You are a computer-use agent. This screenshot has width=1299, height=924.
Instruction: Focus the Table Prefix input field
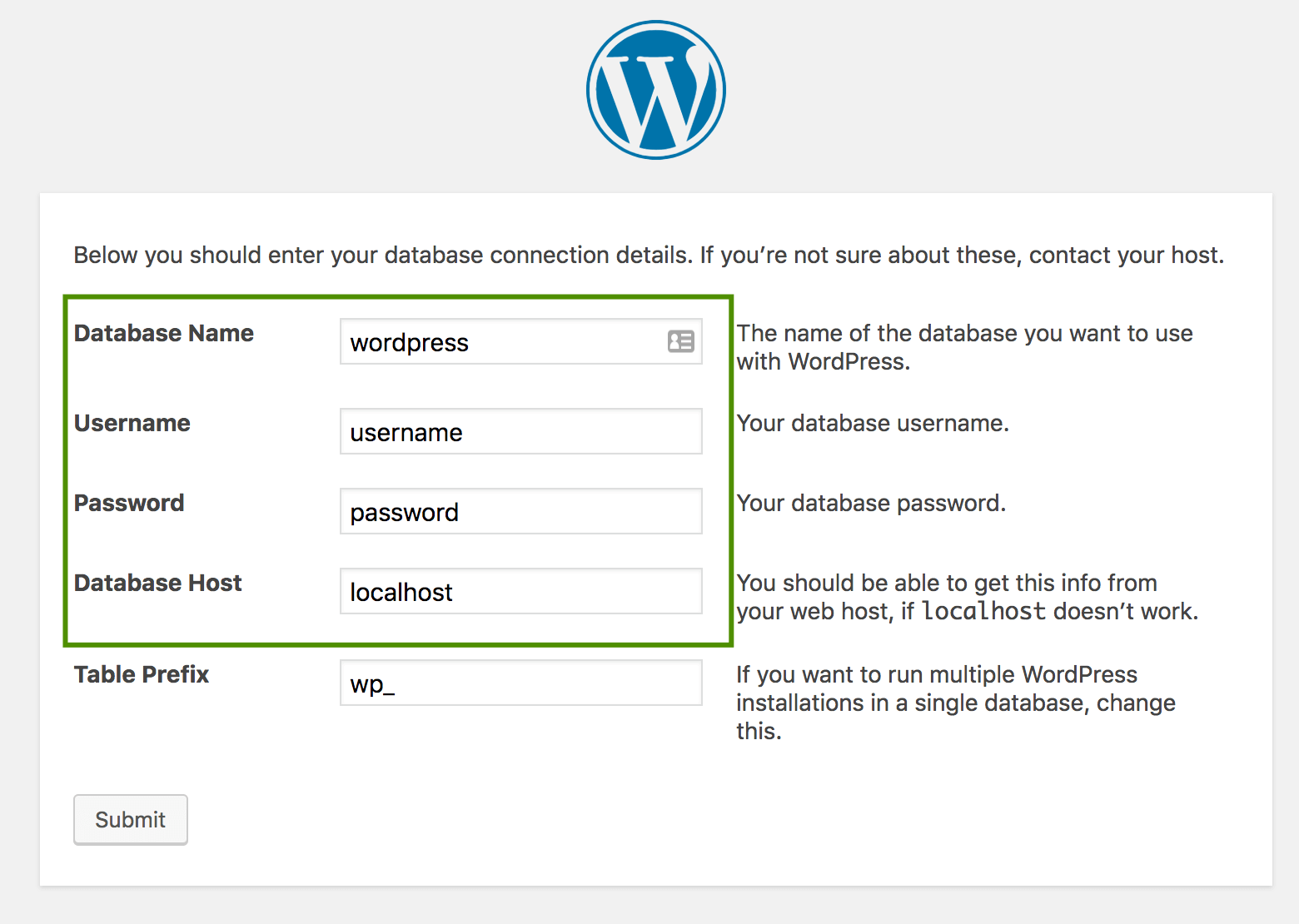point(521,683)
